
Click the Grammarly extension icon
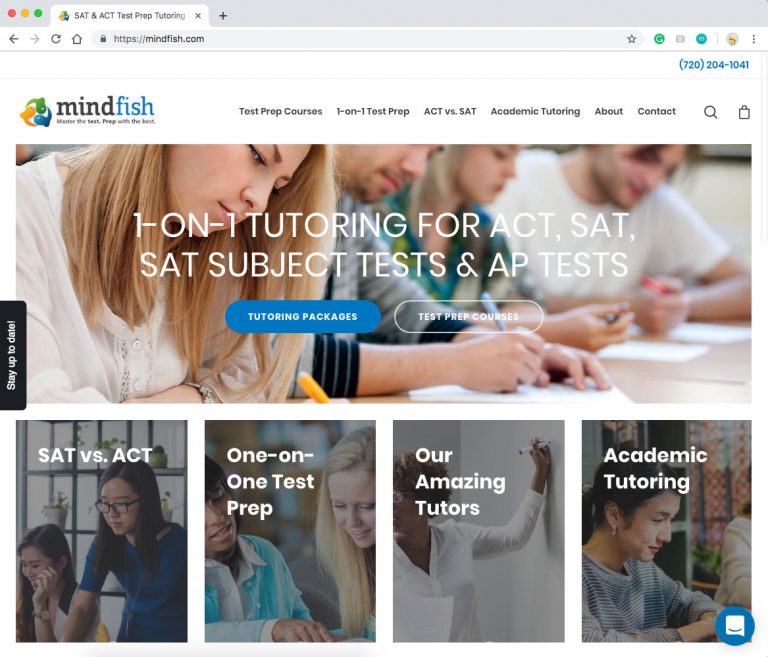pyautogui.click(x=659, y=39)
